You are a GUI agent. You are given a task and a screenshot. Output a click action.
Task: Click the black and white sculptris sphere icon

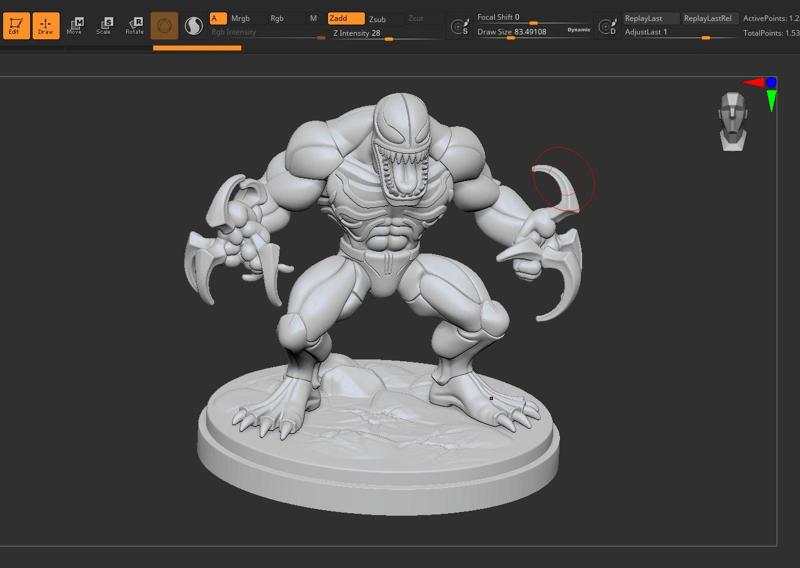tap(194, 26)
